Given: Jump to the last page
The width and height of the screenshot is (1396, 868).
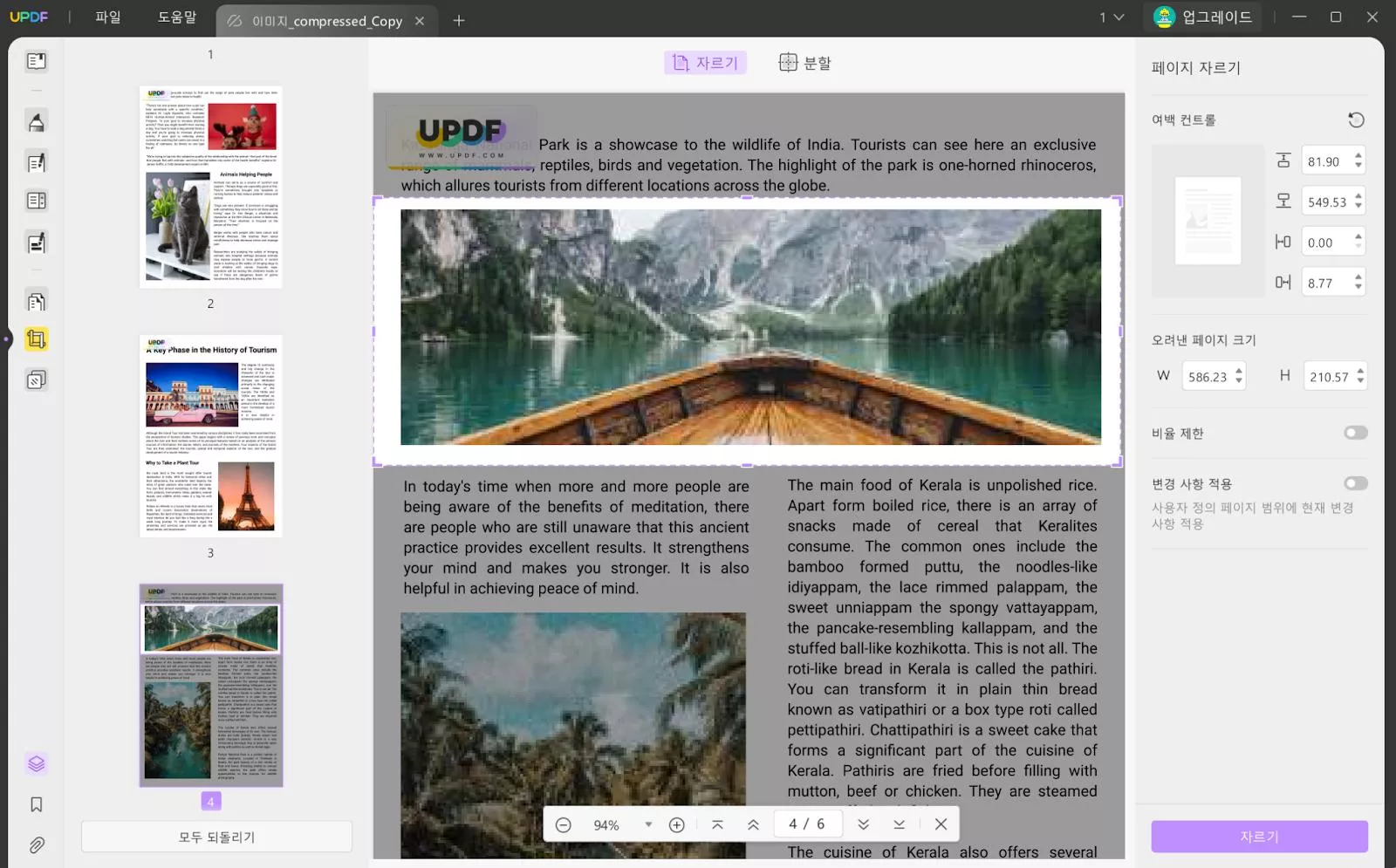Looking at the screenshot, I should [x=899, y=824].
